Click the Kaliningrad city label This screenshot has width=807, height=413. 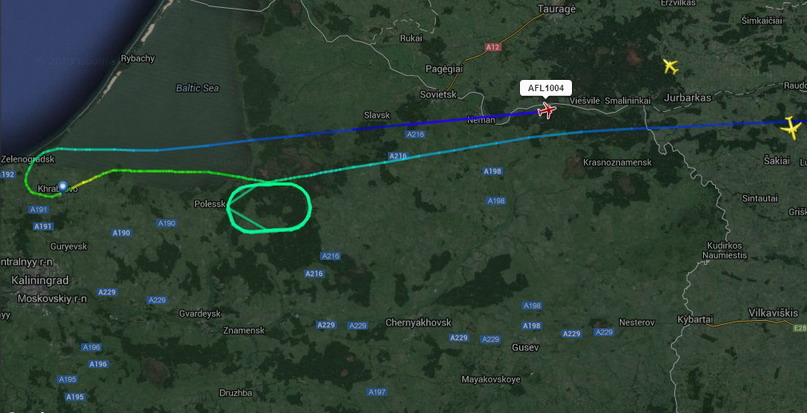(x=40, y=281)
